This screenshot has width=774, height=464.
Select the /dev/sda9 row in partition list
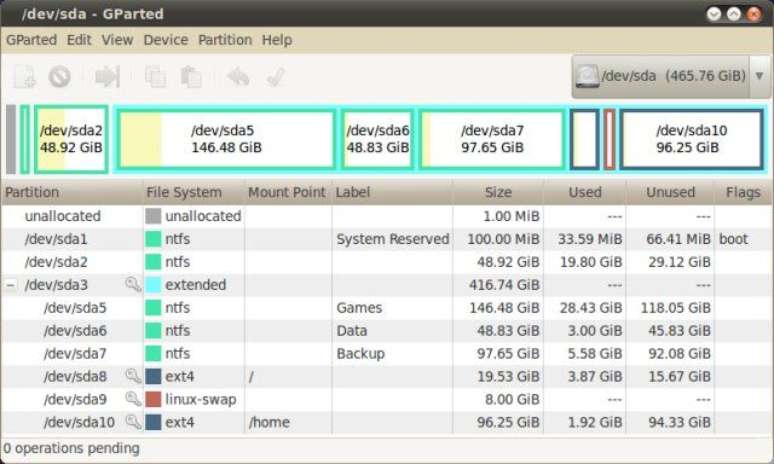pyautogui.click(x=387, y=399)
